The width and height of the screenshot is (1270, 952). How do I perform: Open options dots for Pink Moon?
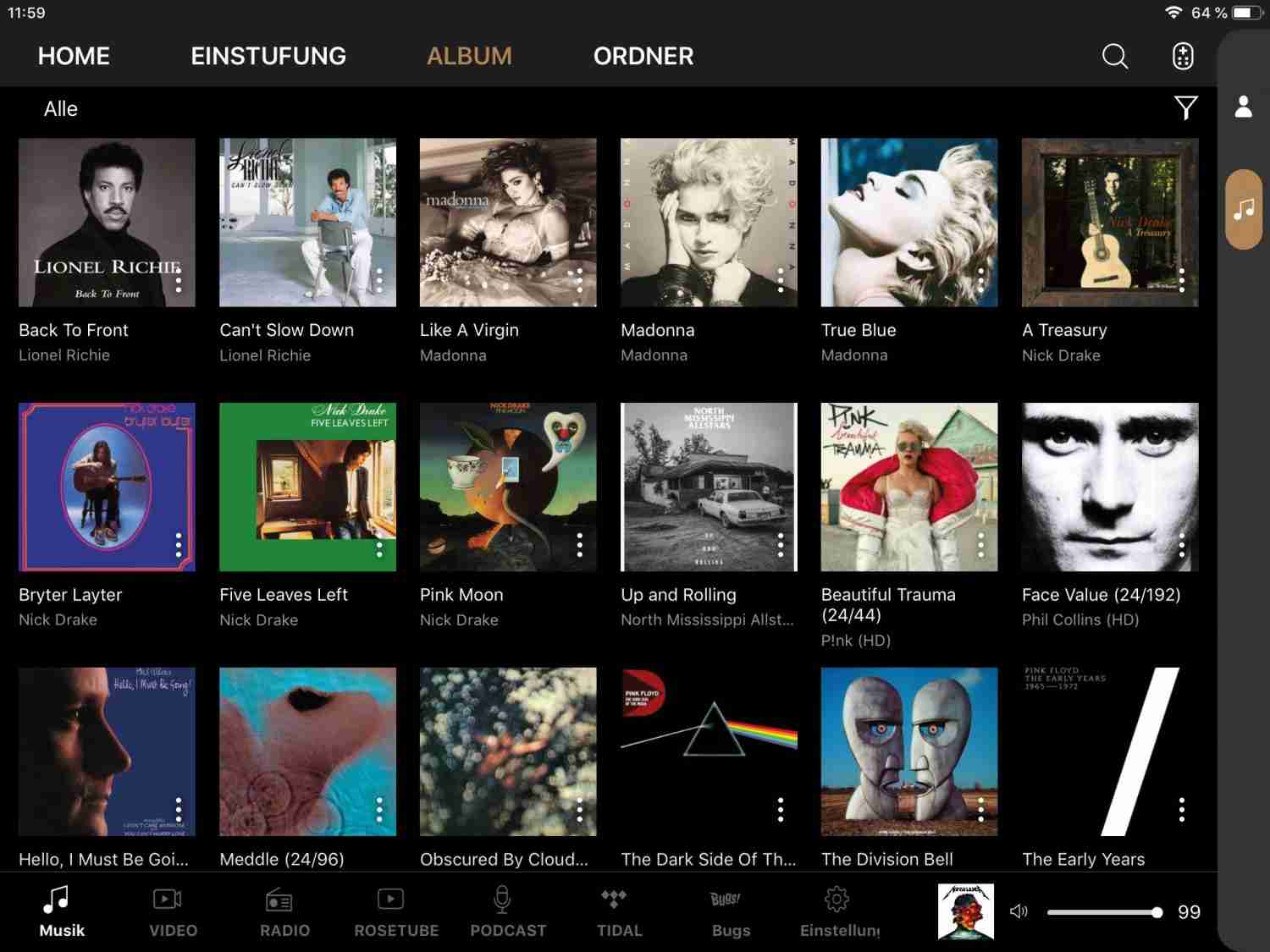(x=580, y=545)
